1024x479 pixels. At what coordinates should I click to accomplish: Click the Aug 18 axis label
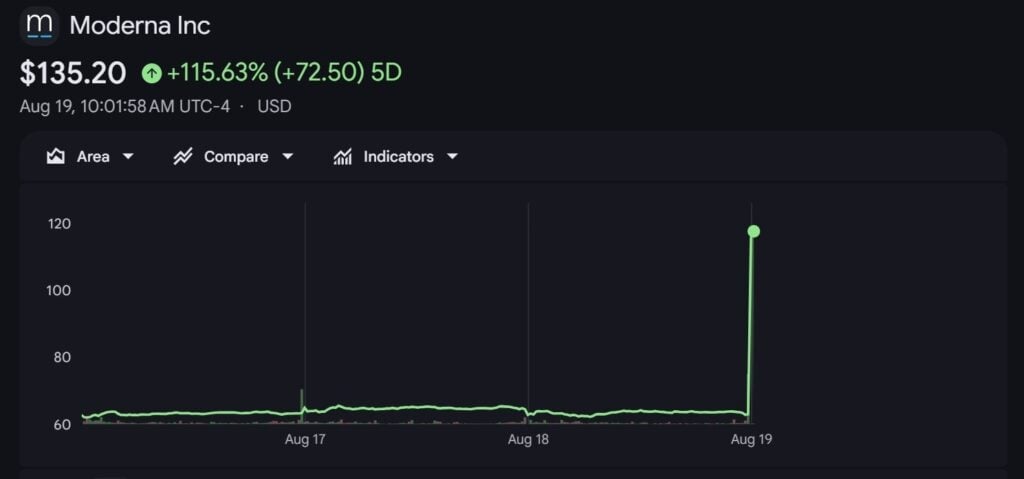pos(528,440)
